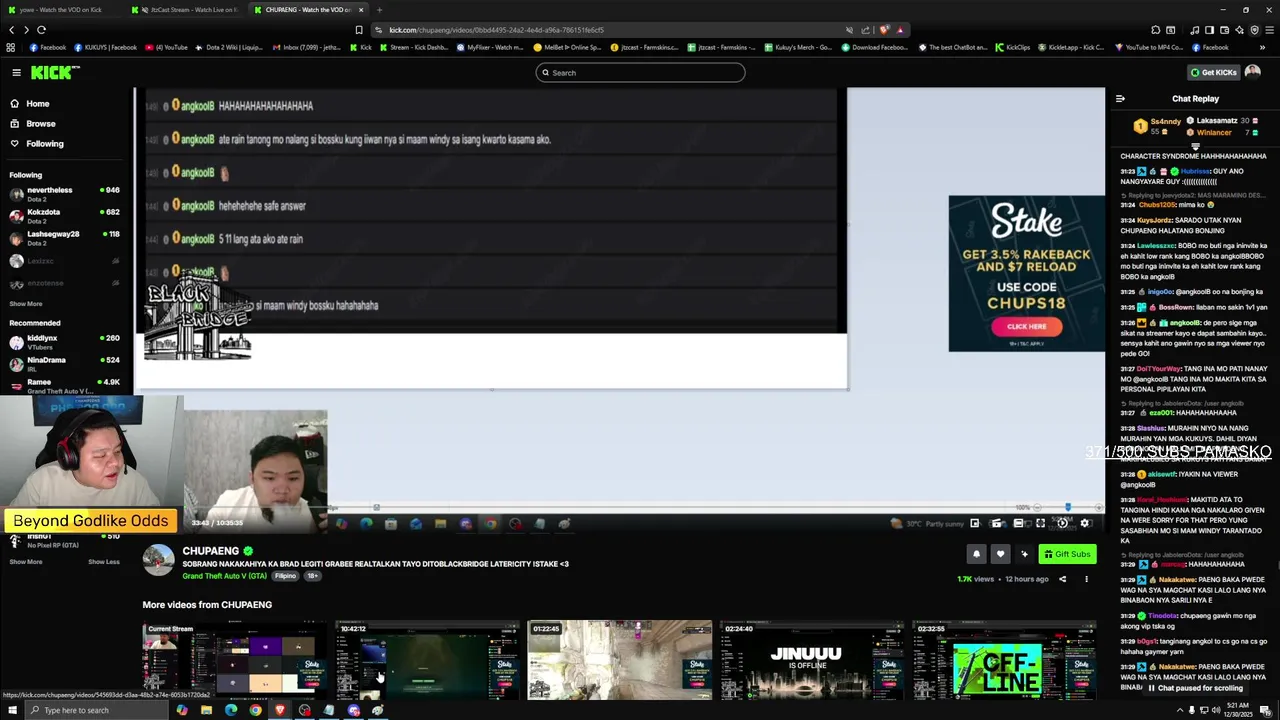Open the user profile avatar menu
The height and width of the screenshot is (720, 1280).
[x=1253, y=72]
